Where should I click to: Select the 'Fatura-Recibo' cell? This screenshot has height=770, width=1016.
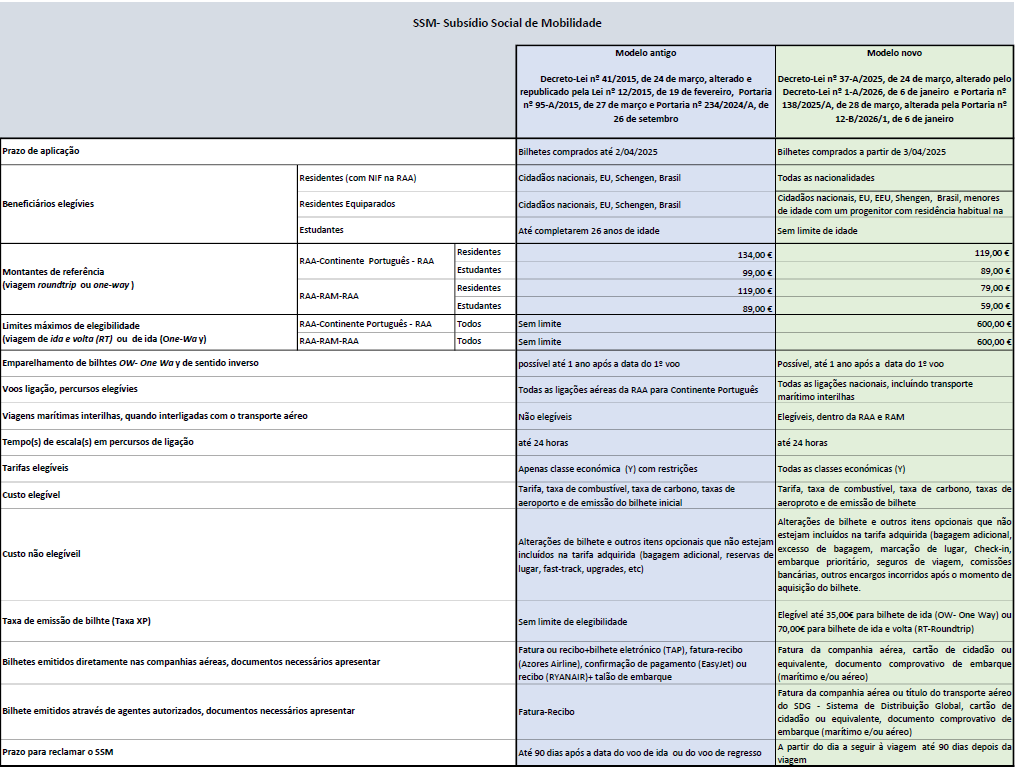547,712
